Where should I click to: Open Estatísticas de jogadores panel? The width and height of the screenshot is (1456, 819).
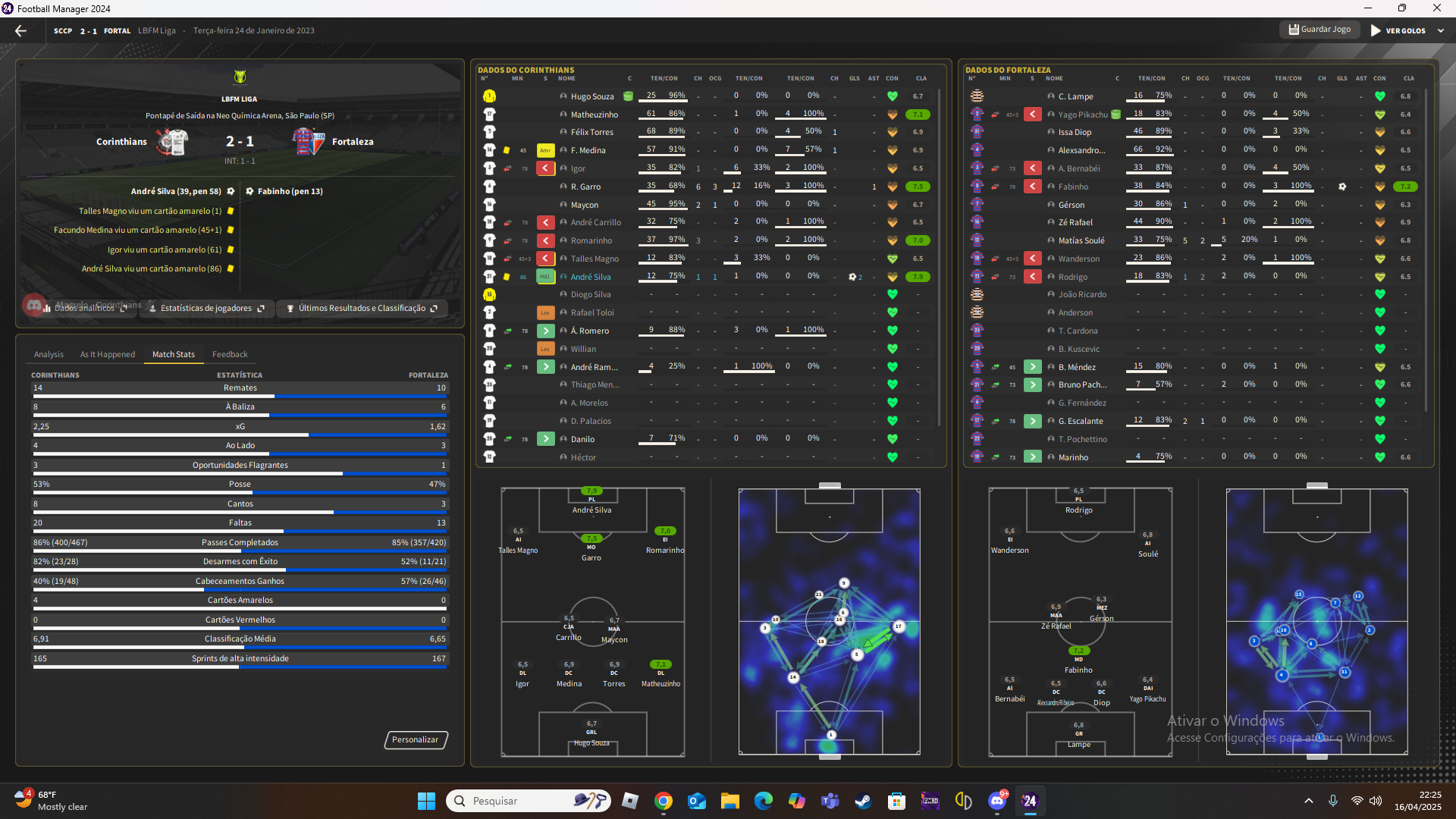point(206,309)
